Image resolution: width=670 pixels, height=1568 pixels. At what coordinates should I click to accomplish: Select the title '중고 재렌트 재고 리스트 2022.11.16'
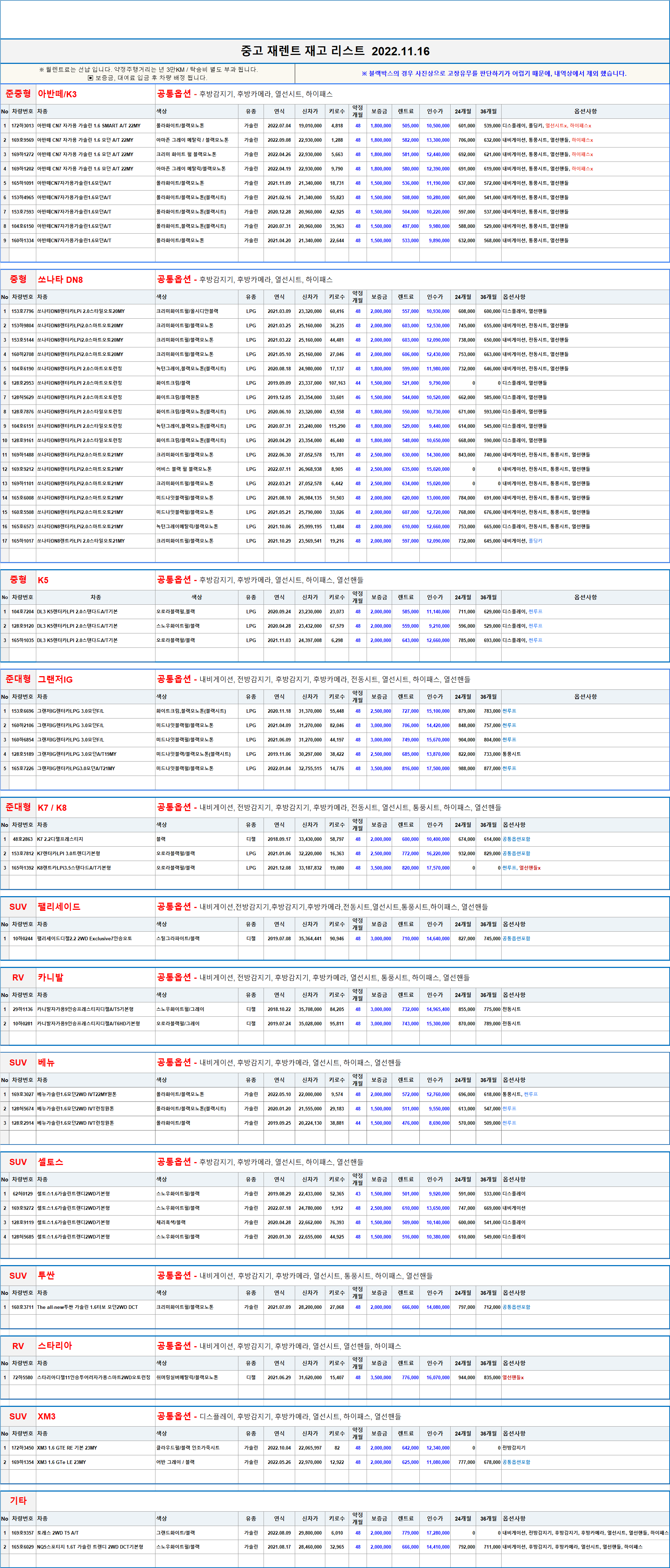point(335,51)
